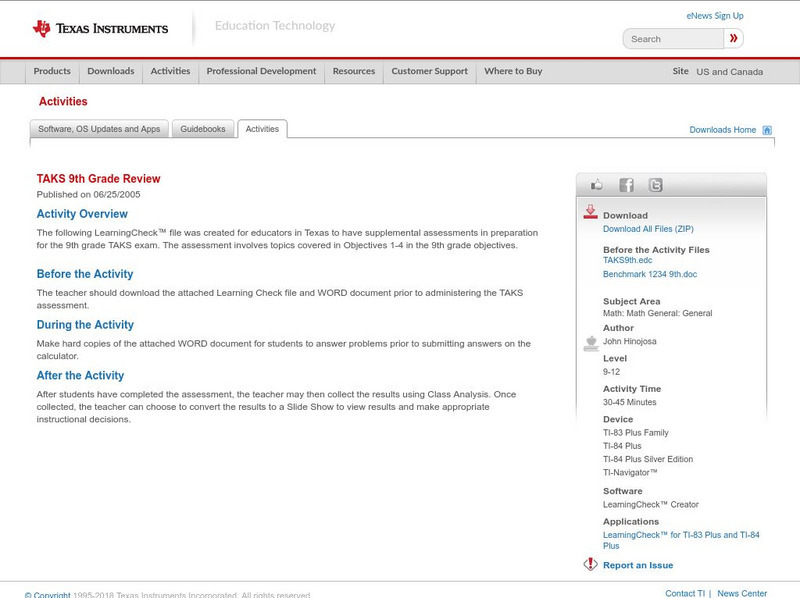Click Download All Files (ZIP) link
The width and height of the screenshot is (800, 598).
pos(647,229)
